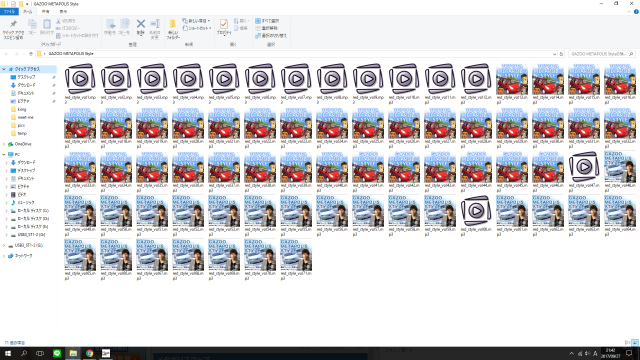Click Select all in the ribbon

pos(267,21)
